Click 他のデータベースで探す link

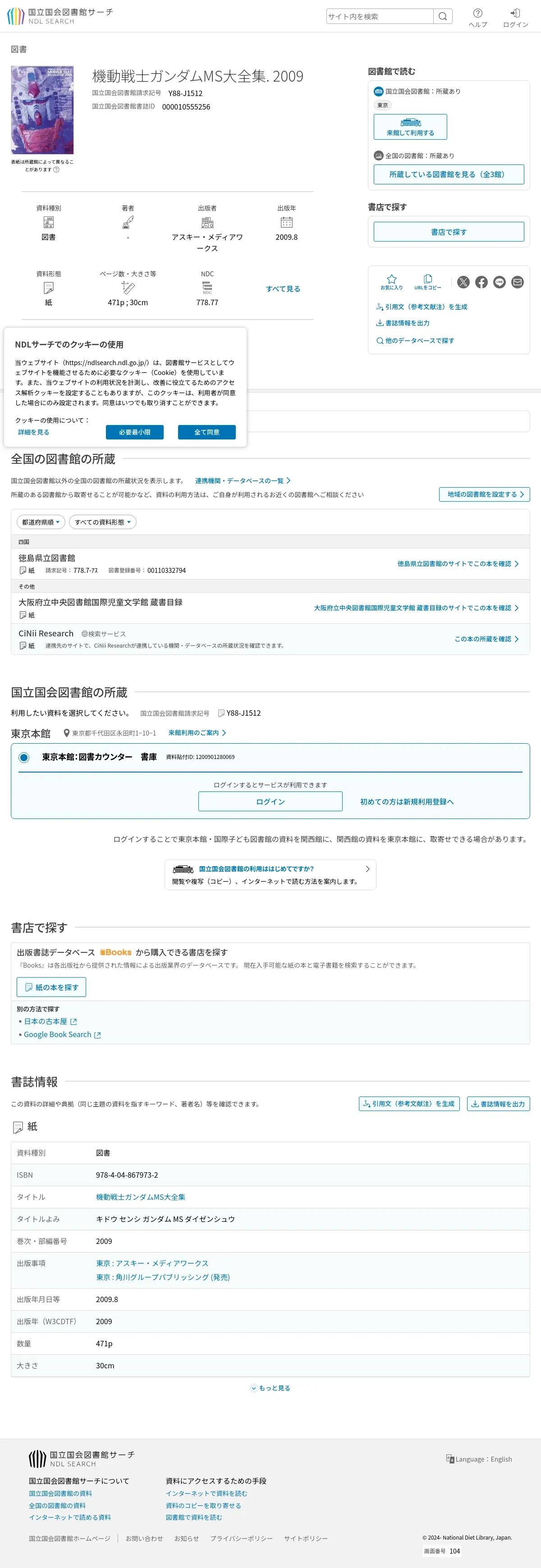point(415,340)
